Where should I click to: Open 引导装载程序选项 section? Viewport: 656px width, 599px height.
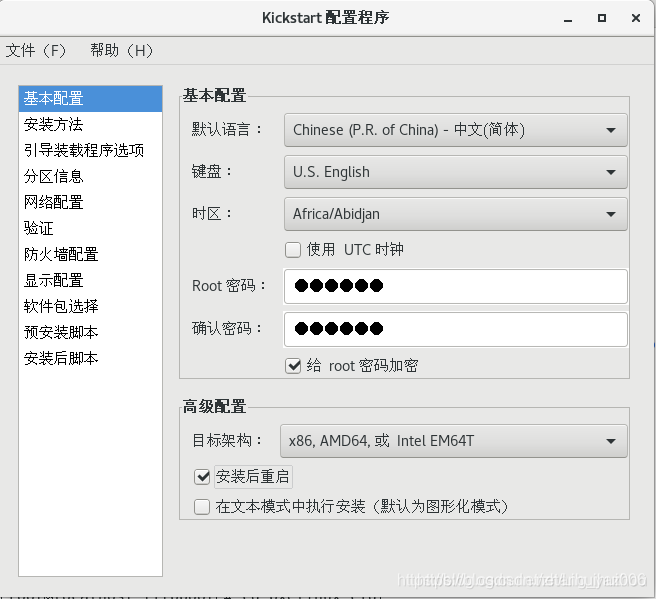[x=90, y=151]
